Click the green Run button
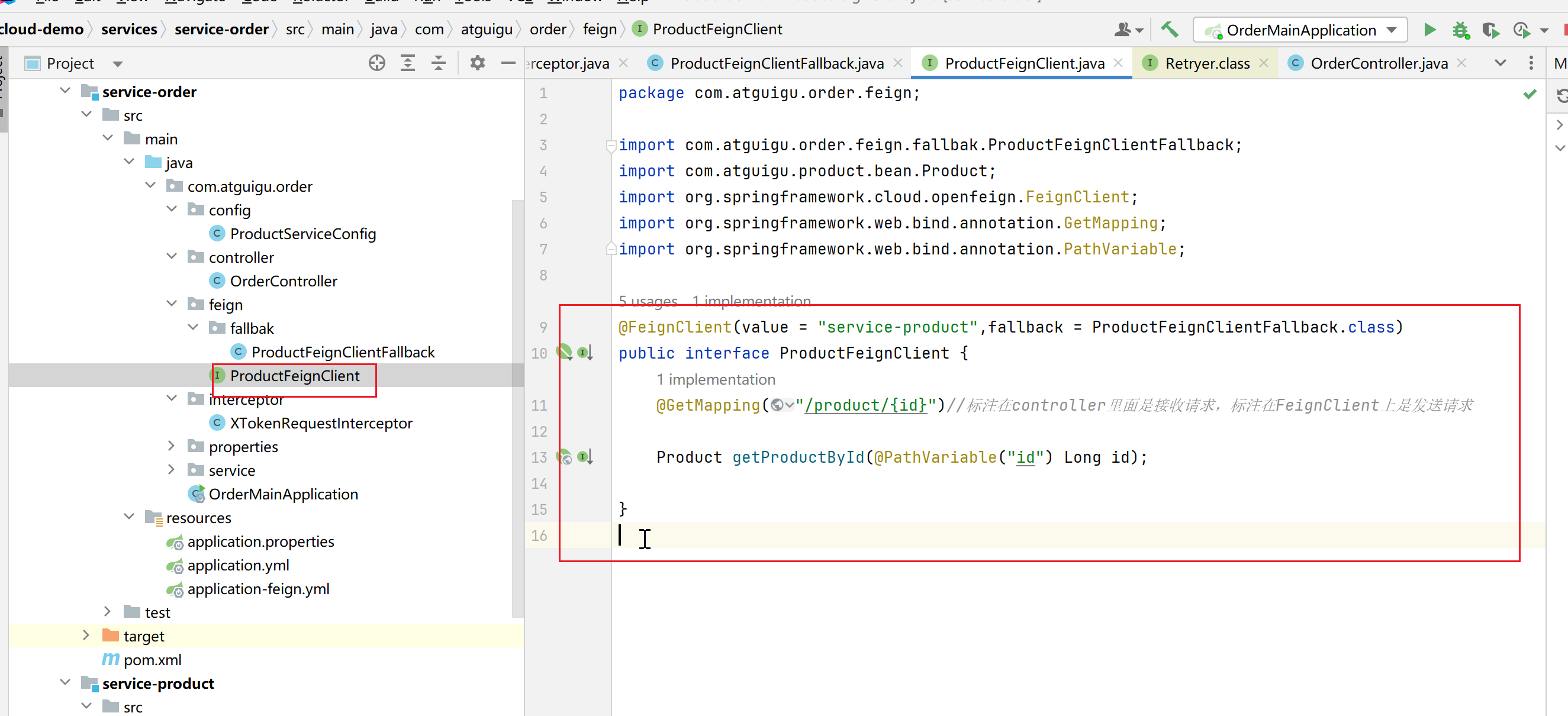 1429,30
